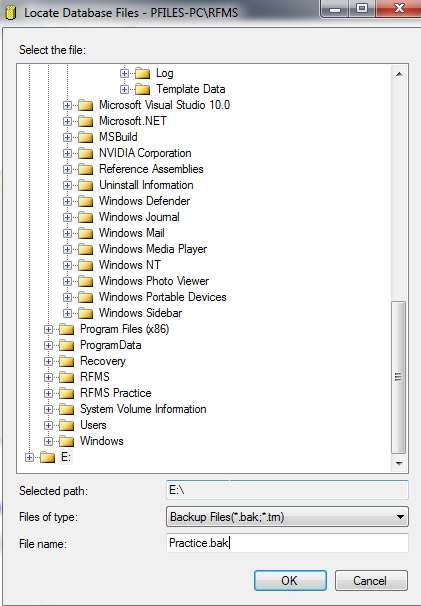Select Microsoft Visual Studio 10.0 tree item
Viewport: 421px width, 606px height.
tap(164, 105)
